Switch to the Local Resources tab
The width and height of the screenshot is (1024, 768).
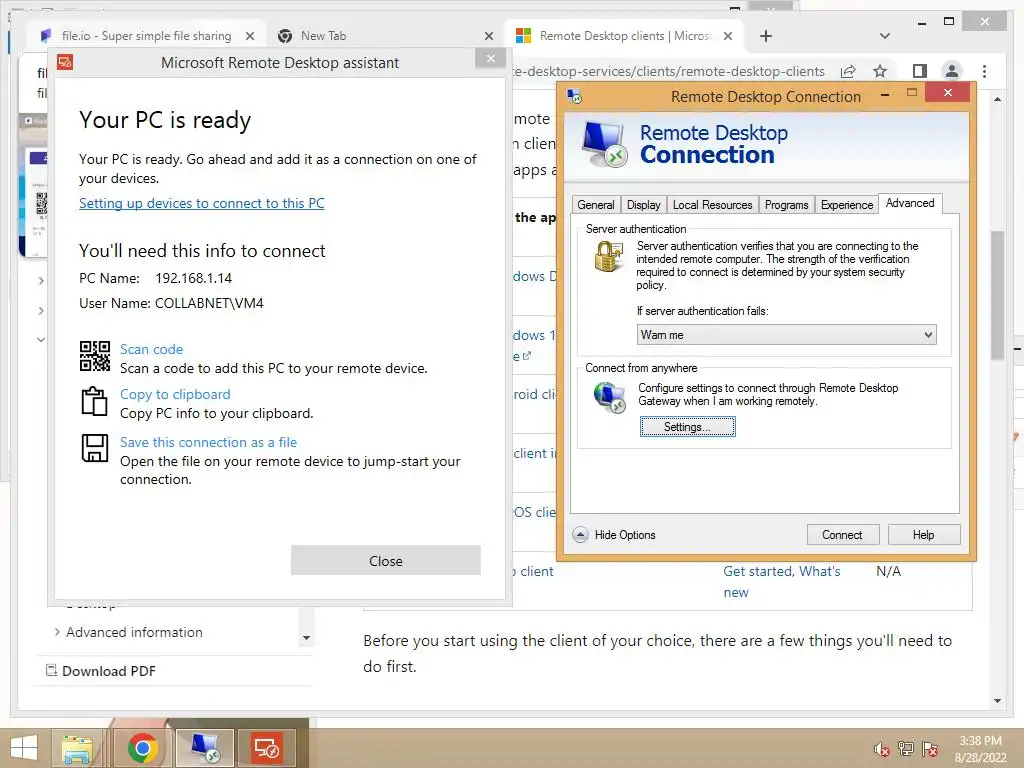tap(712, 205)
